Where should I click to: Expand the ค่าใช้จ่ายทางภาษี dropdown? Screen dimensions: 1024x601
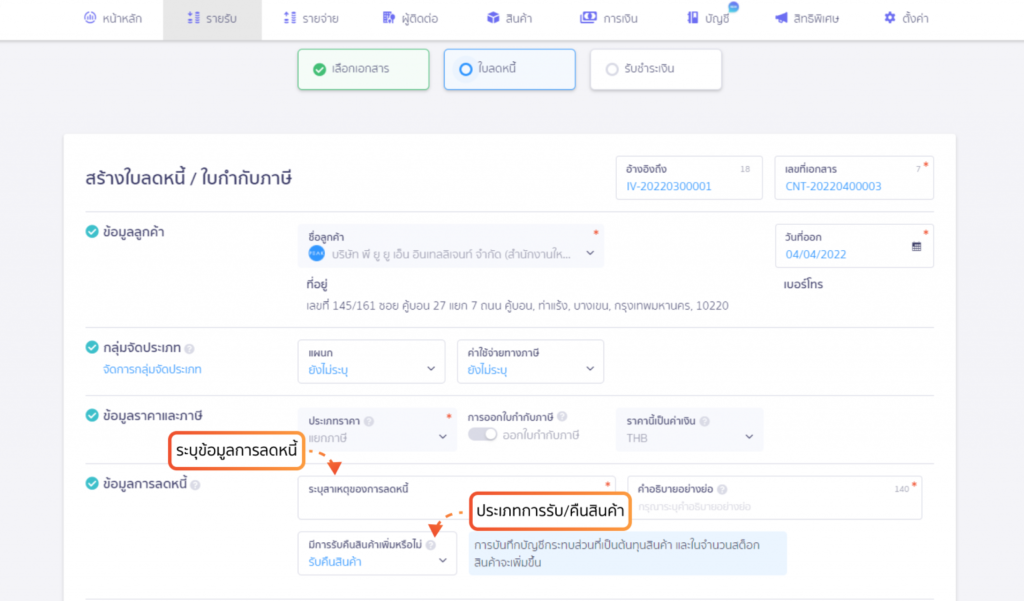point(530,361)
